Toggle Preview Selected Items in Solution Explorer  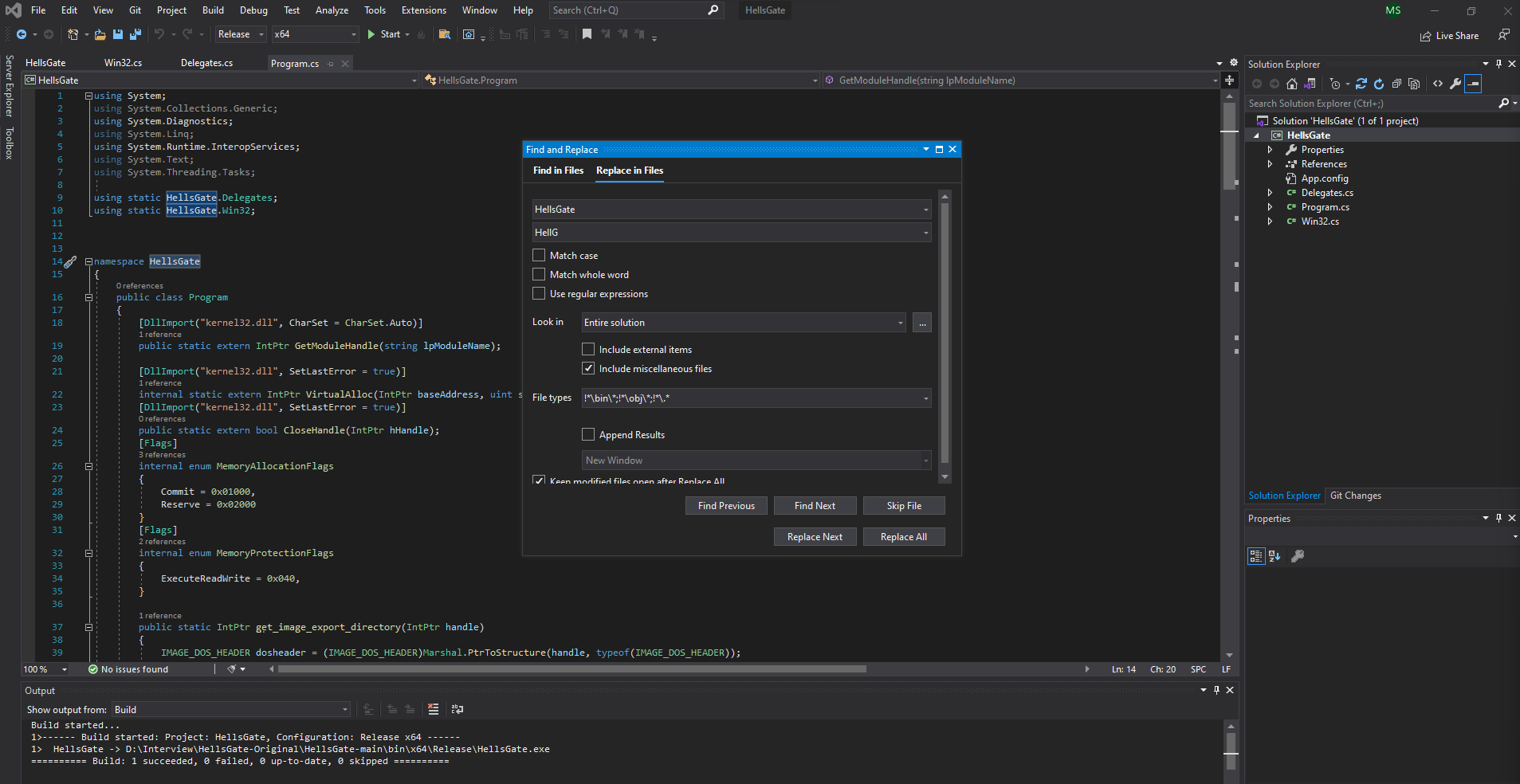(1473, 84)
